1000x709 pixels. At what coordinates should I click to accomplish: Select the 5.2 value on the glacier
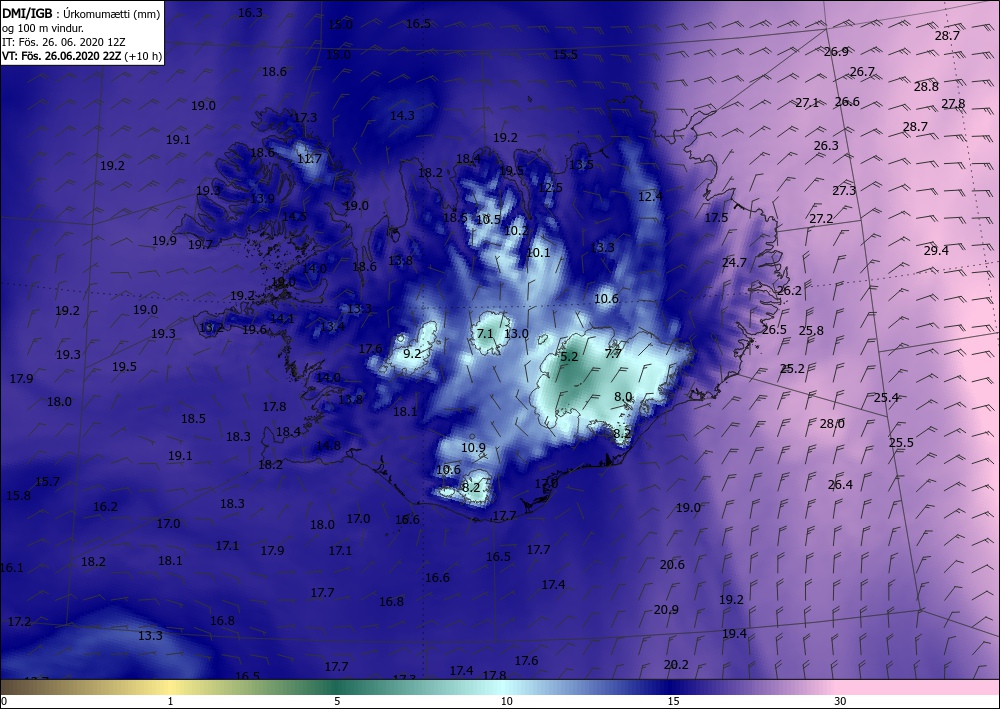[x=569, y=357]
